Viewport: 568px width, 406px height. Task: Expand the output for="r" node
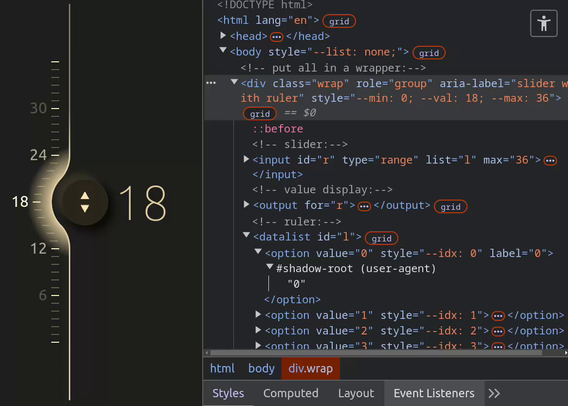point(246,204)
